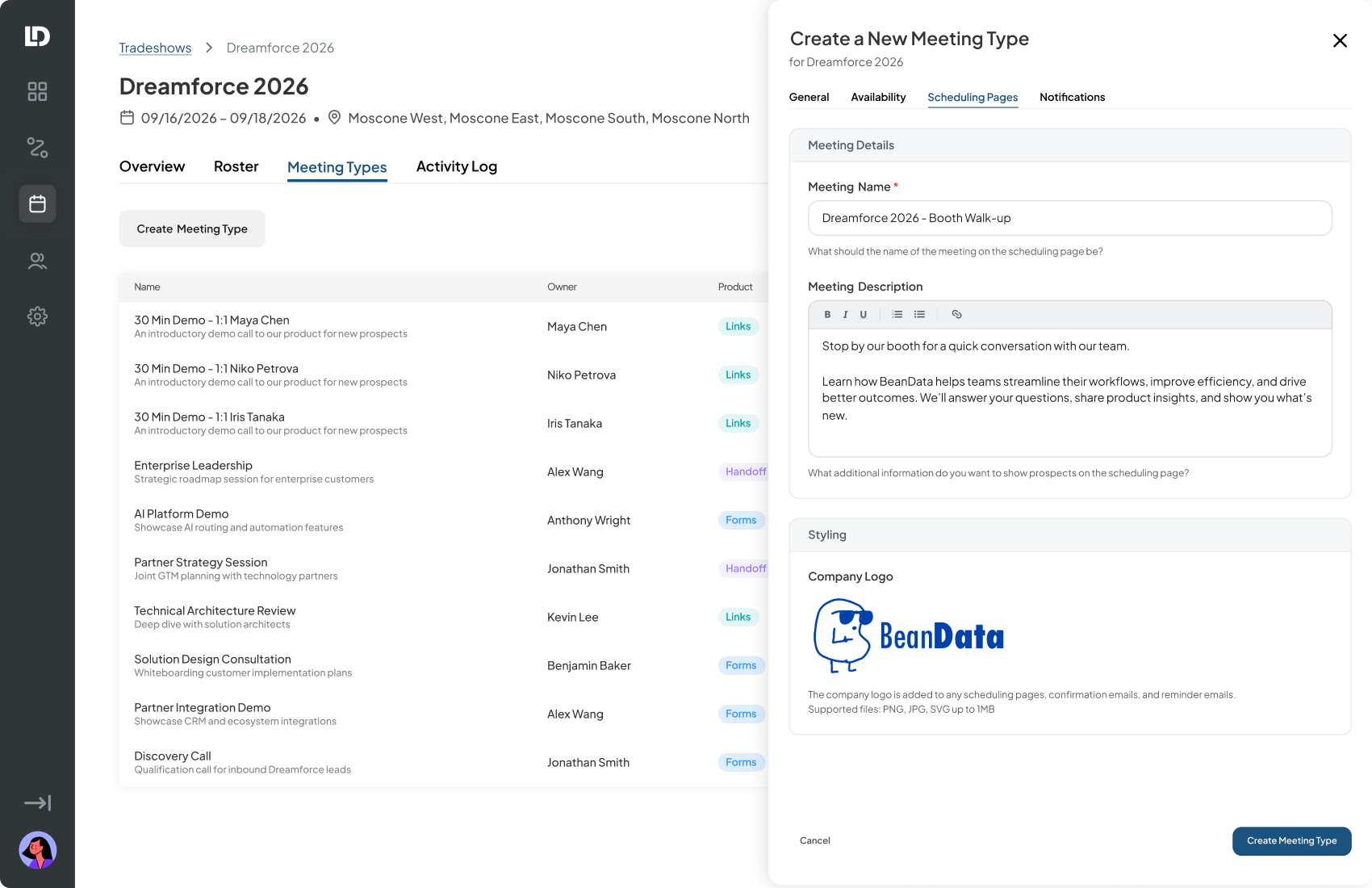Screen dimensions: 1372x888
Task: Select the Technical Architecture Review row
Action: pos(442,617)
